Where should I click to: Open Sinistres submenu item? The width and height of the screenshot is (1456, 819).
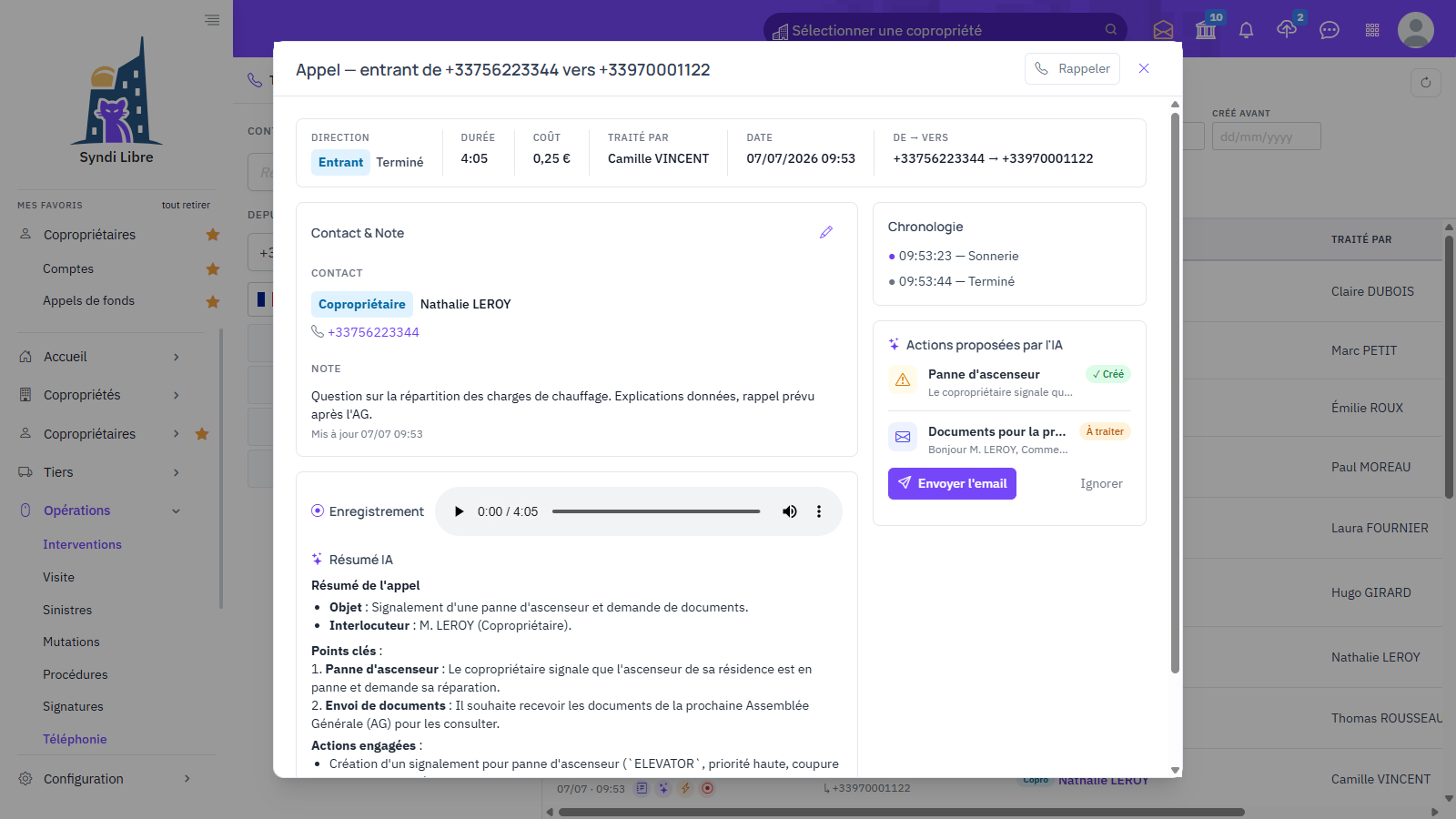[x=67, y=610]
